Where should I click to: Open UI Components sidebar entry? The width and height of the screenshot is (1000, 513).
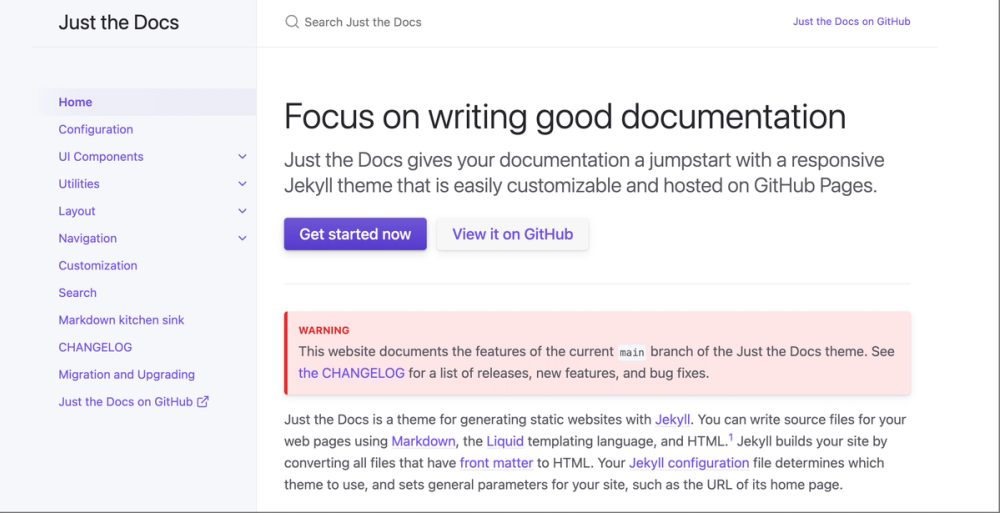point(101,157)
